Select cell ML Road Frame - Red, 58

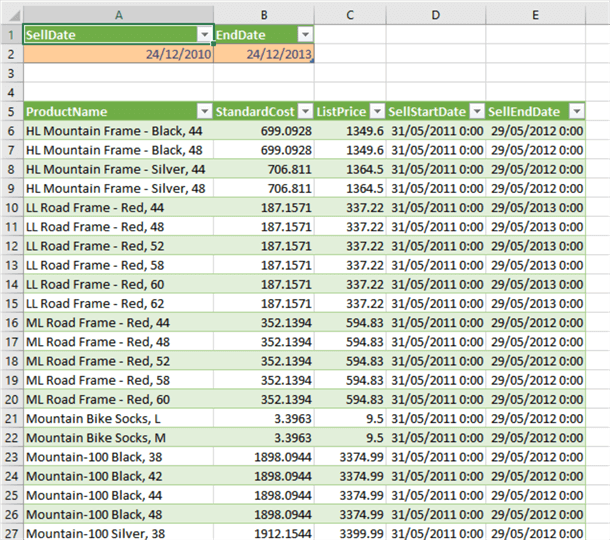(119, 380)
